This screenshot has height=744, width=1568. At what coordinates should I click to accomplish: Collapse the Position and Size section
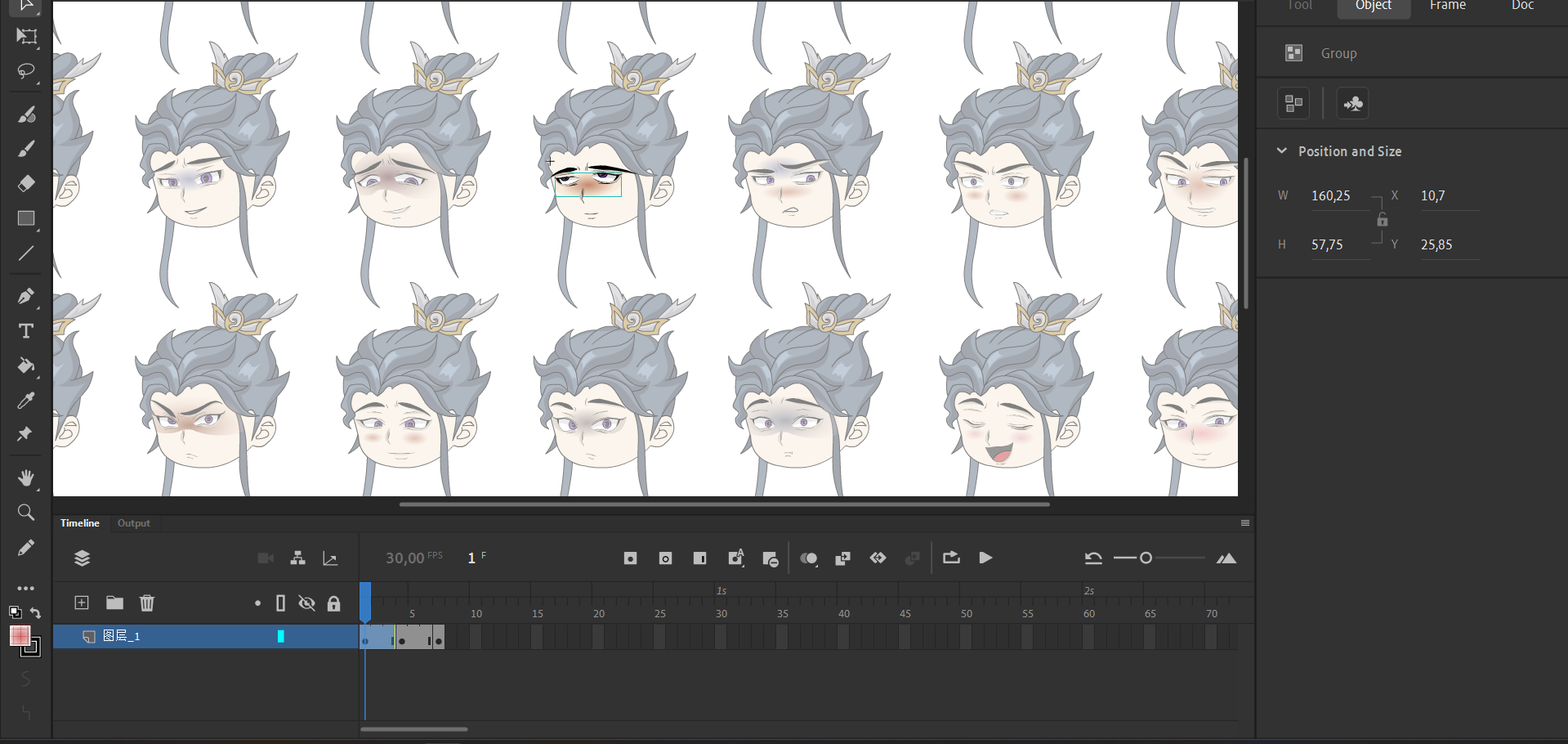(x=1282, y=151)
